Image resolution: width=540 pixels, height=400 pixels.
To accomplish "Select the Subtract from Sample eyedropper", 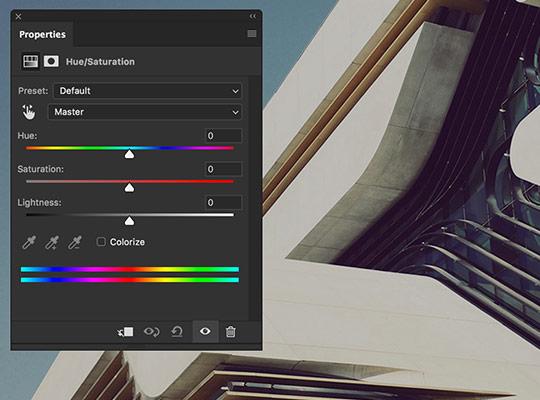I will [x=74, y=242].
